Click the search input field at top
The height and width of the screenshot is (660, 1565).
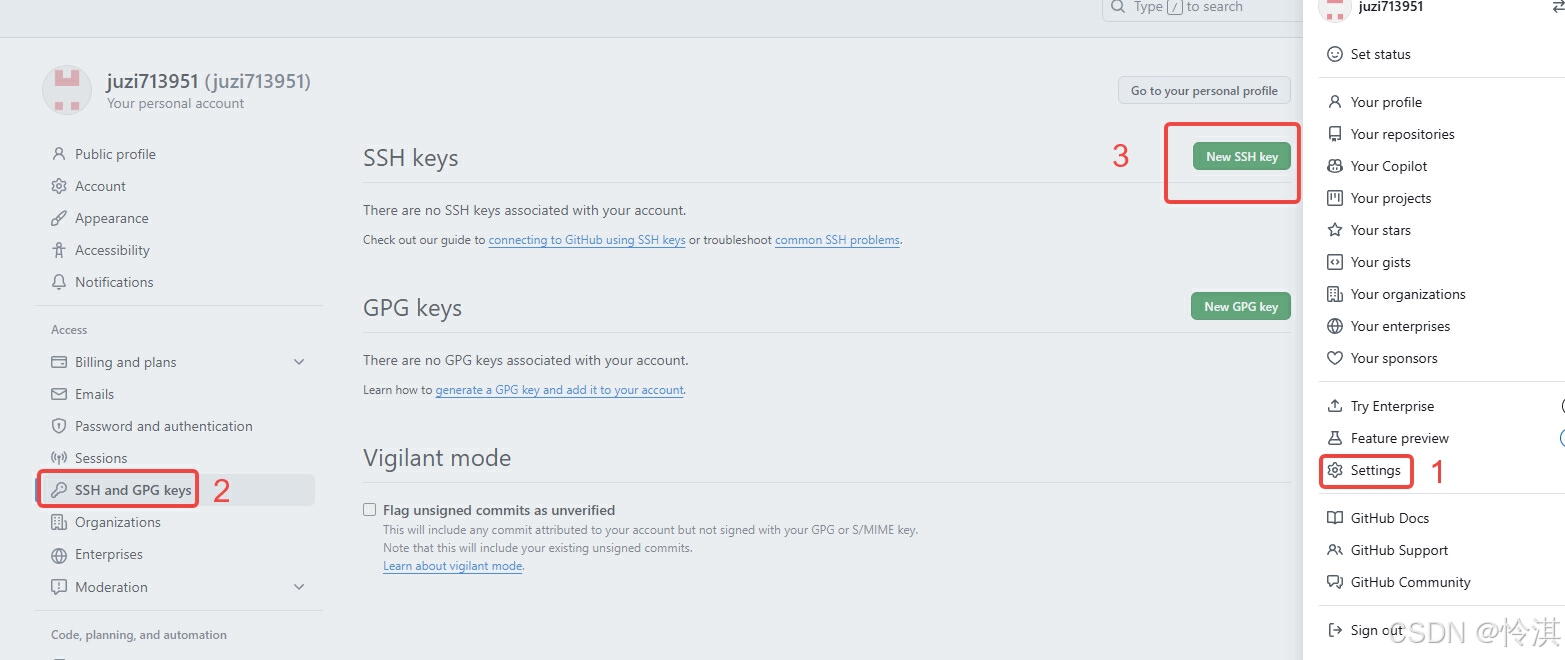pyautogui.click(x=1200, y=8)
